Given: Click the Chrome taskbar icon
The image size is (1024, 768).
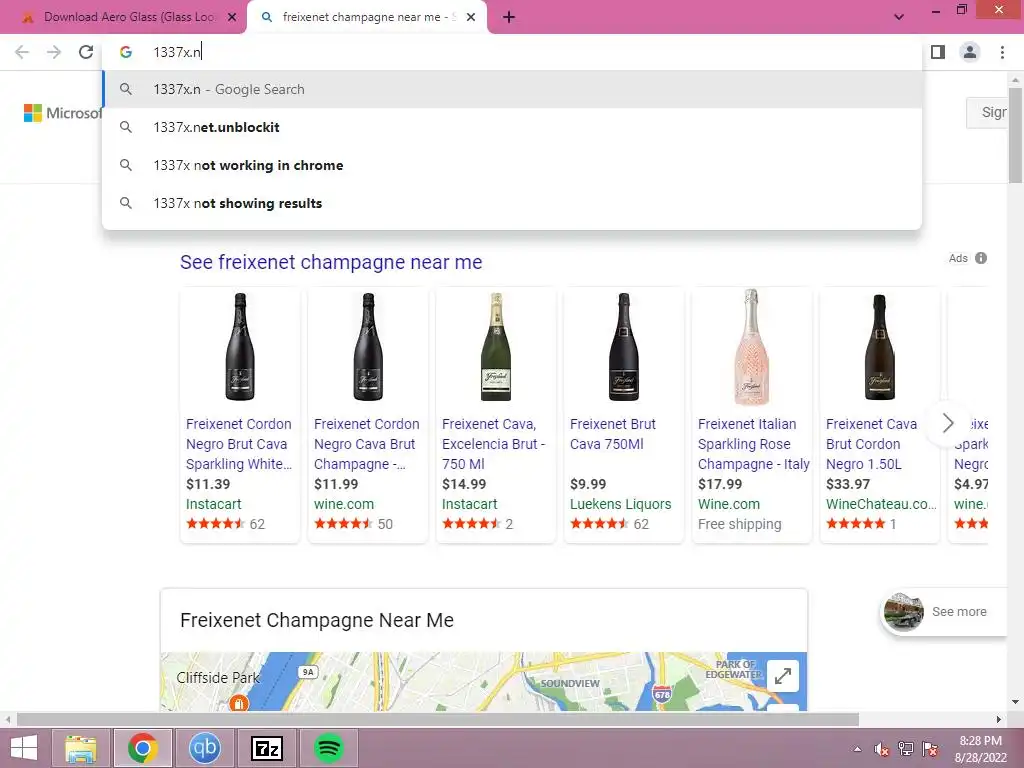Looking at the screenshot, I should [x=142, y=748].
